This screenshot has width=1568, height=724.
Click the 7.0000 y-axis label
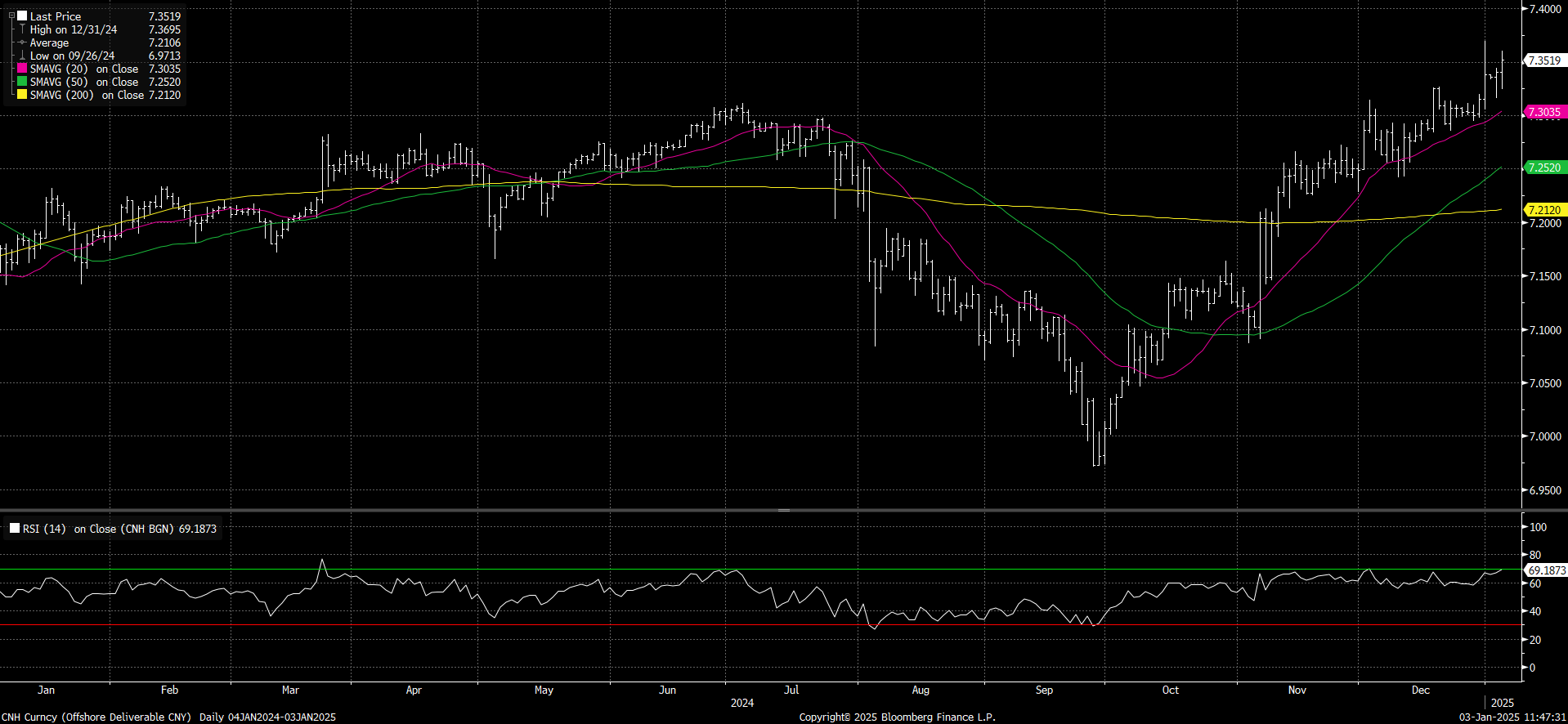pos(1545,436)
